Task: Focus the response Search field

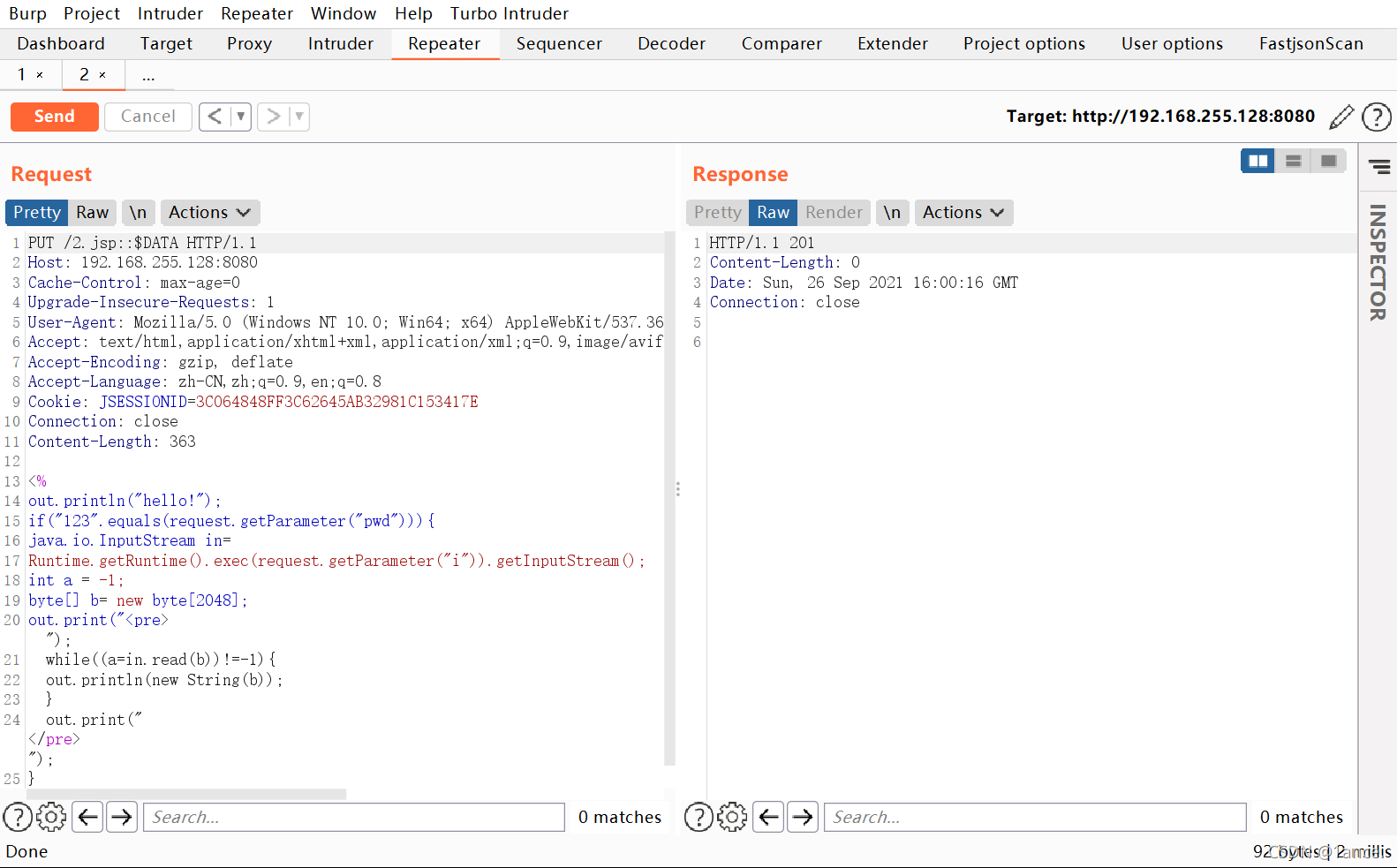Action: pos(1035,818)
